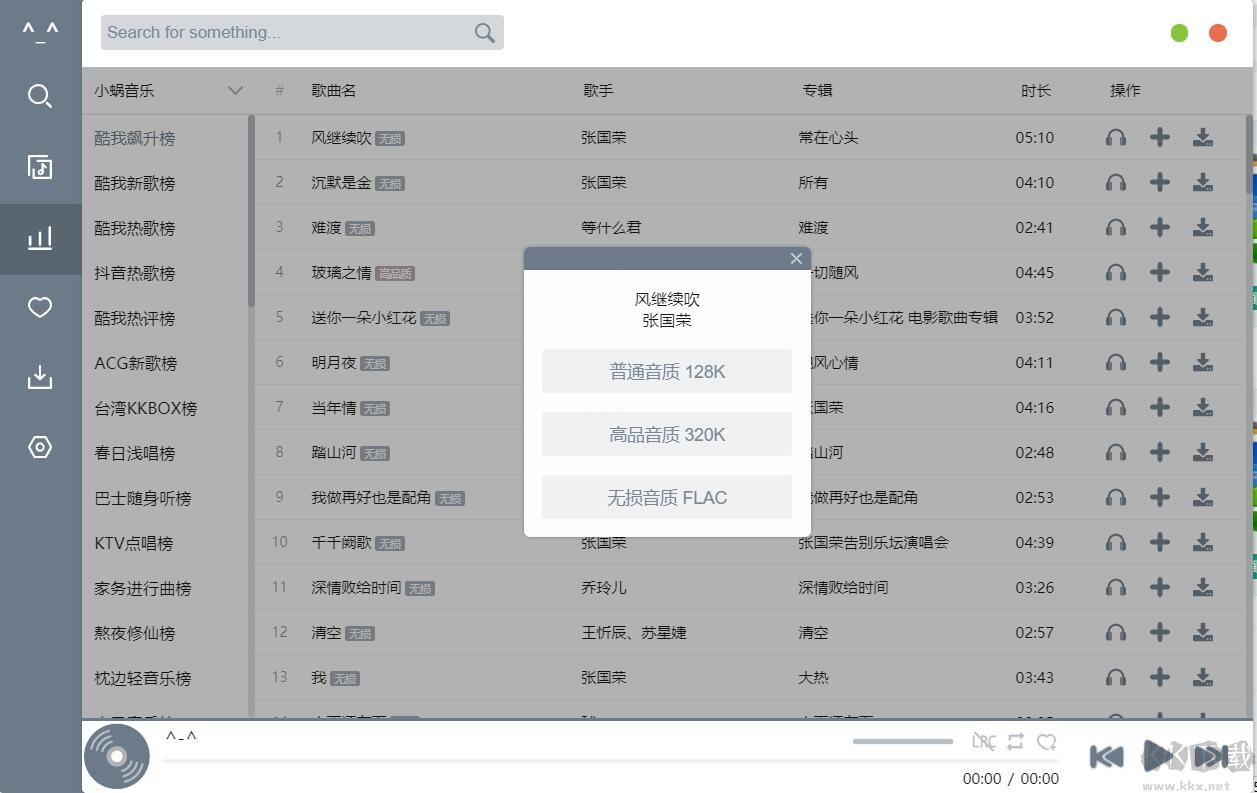Viewport: 1257px width, 793px height.
Task: Click artist 等什么君
Action: click(611, 228)
